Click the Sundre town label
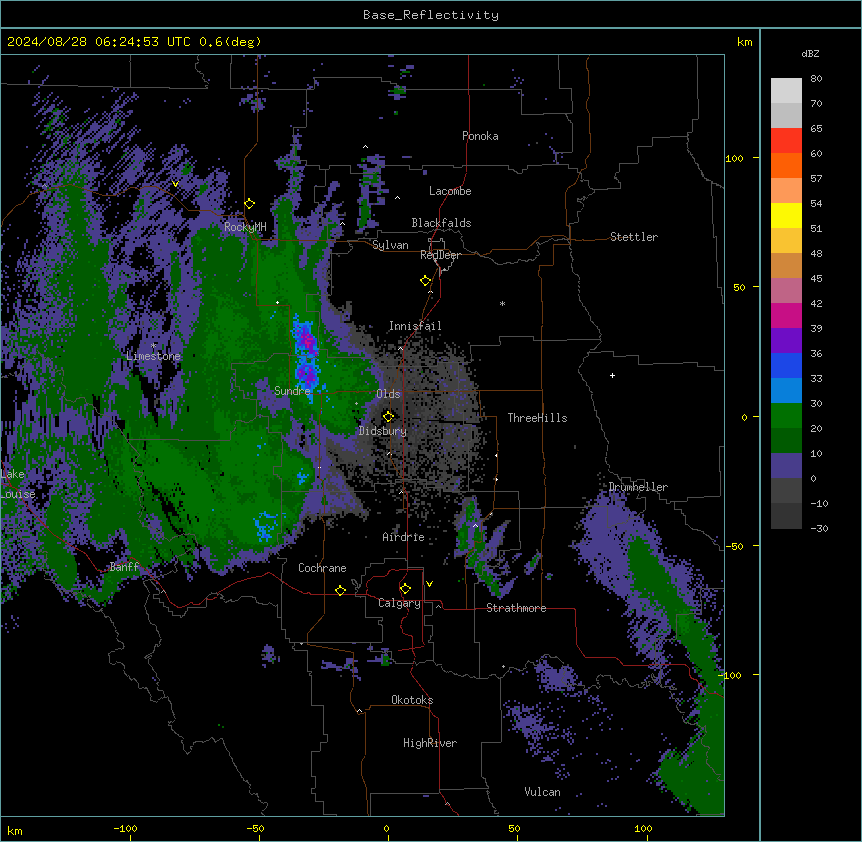The width and height of the screenshot is (862, 842). (x=292, y=391)
